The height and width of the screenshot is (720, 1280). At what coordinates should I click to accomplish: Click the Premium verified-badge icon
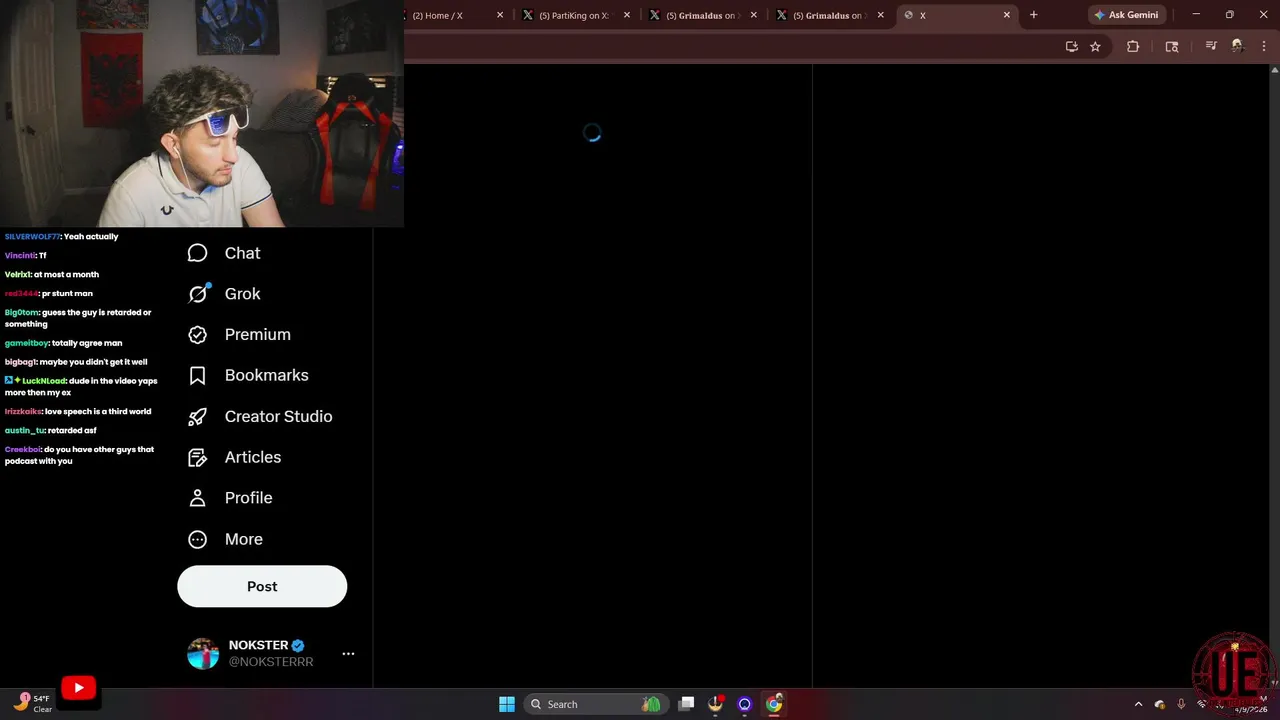pyautogui.click(x=198, y=334)
